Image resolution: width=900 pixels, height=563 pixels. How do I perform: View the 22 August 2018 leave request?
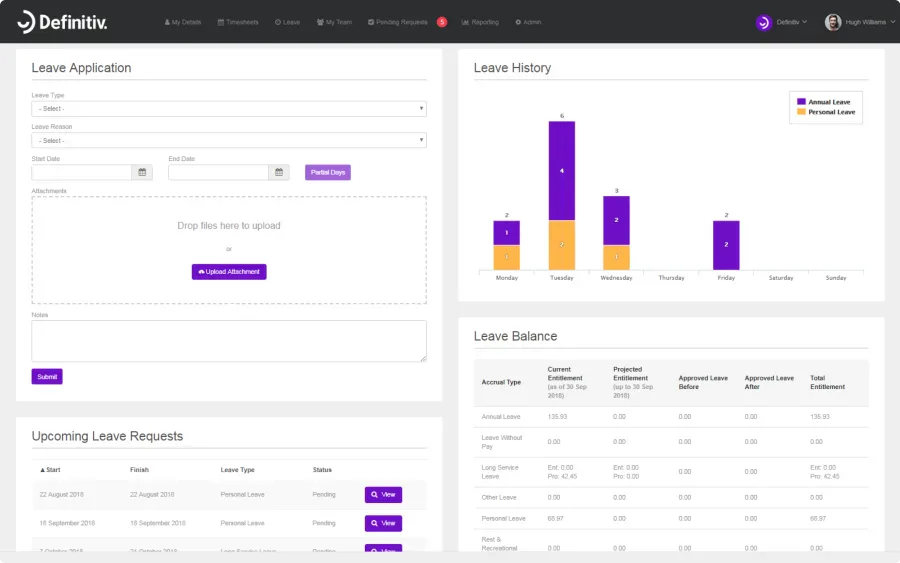[383, 495]
